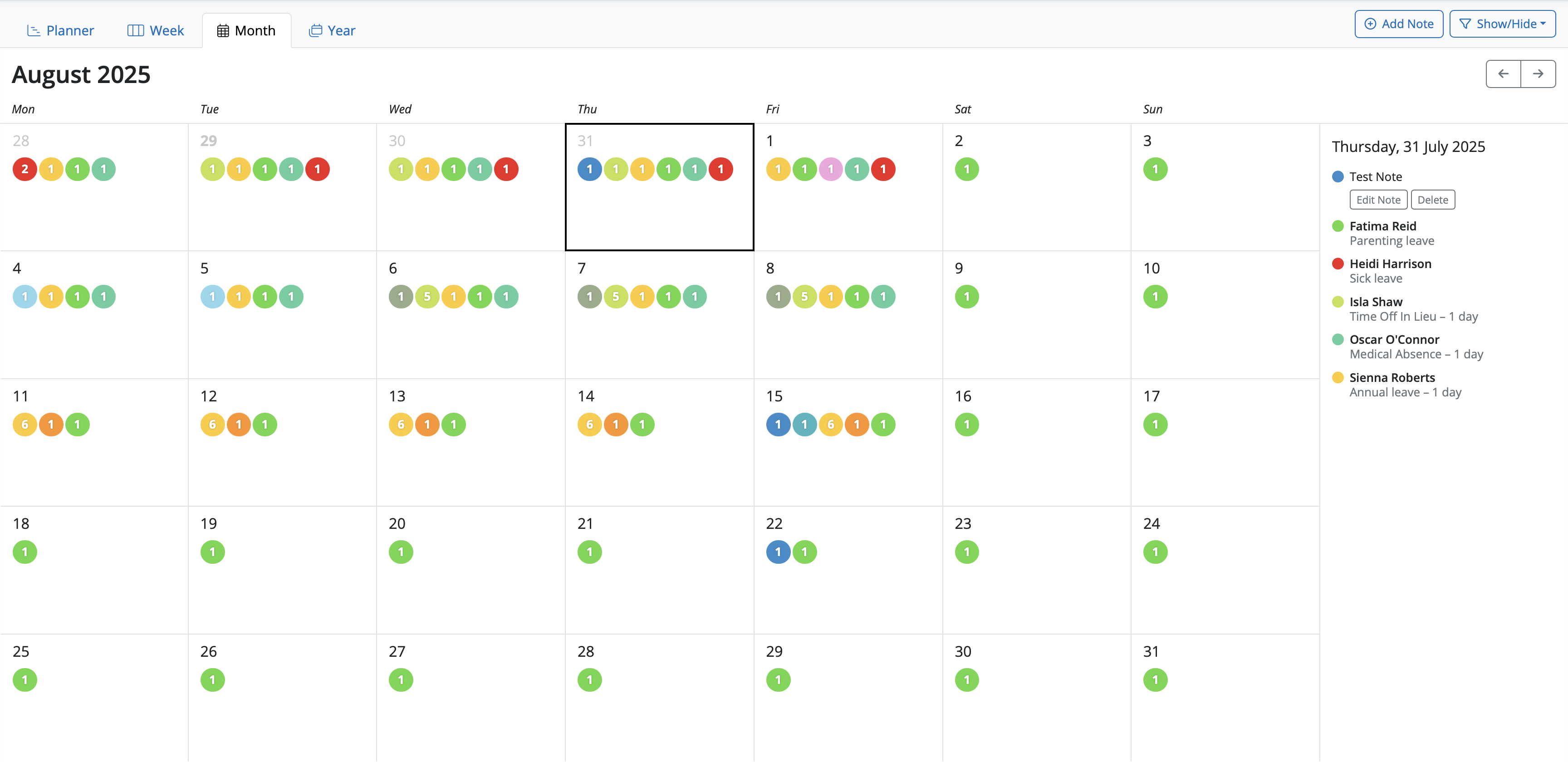Click the Week columns icon
The width and height of the screenshot is (1568, 762).
tap(135, 30)
